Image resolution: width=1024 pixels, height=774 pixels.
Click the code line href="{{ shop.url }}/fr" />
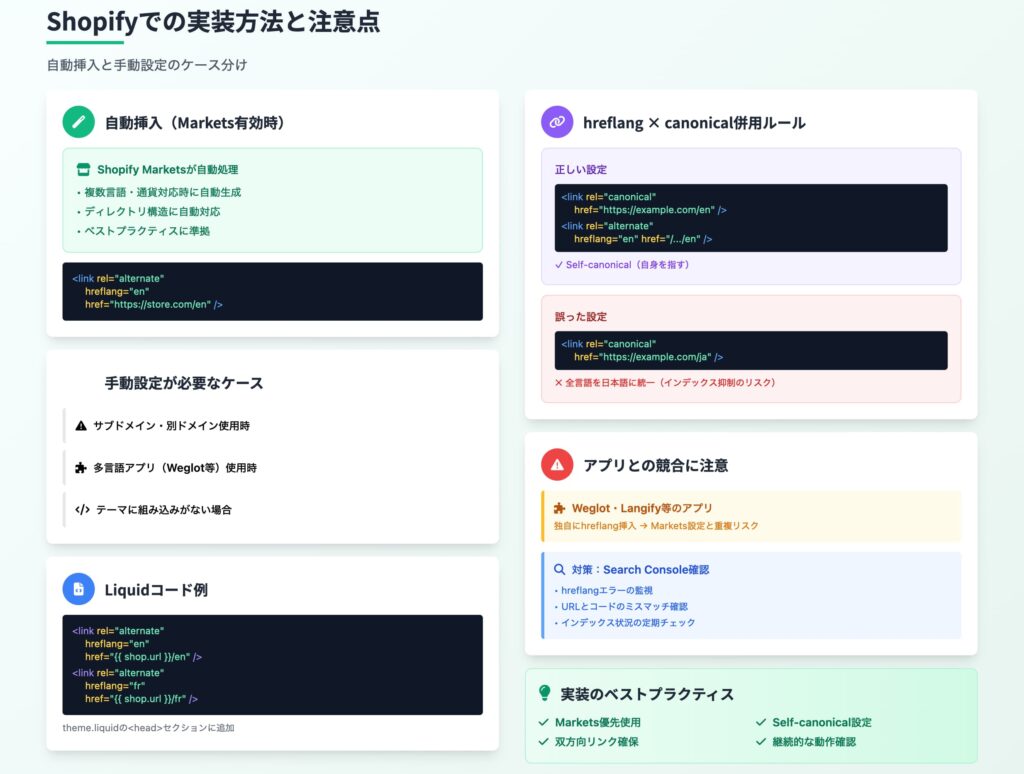pos(141,699)
